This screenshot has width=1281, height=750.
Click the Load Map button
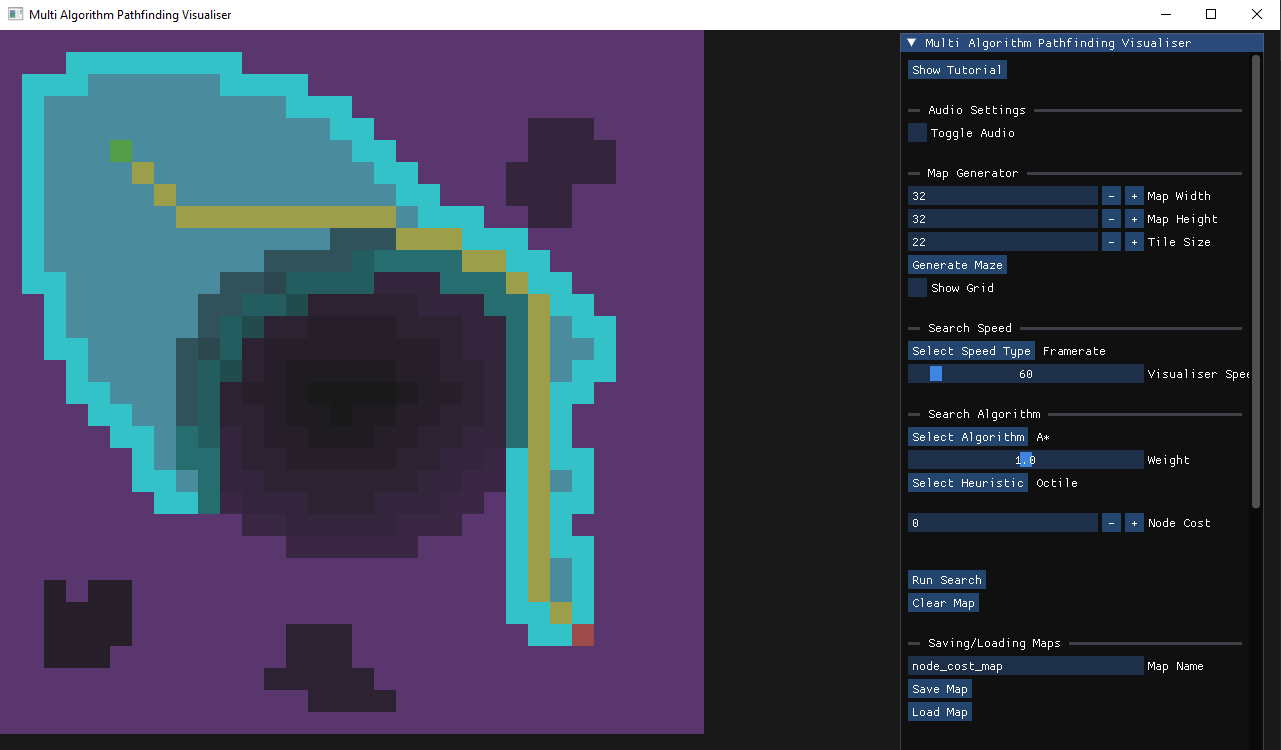tap(940, 712)
